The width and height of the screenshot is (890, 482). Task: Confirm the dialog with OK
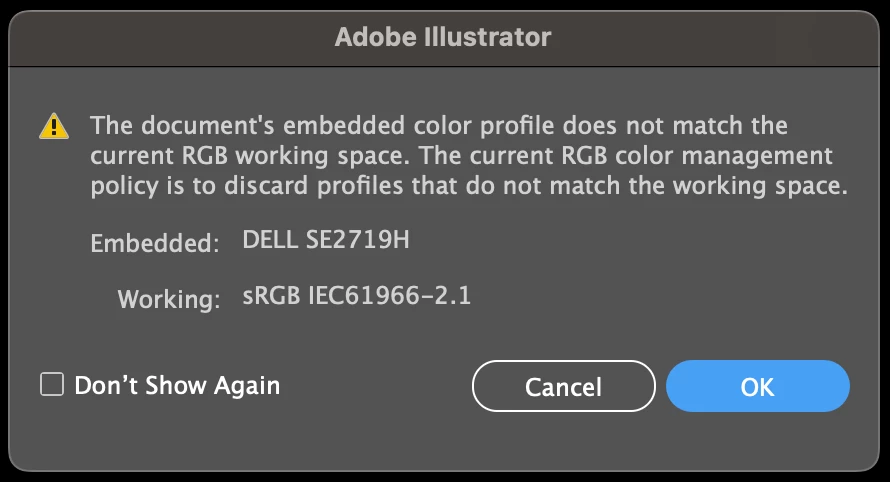(757, 386)
